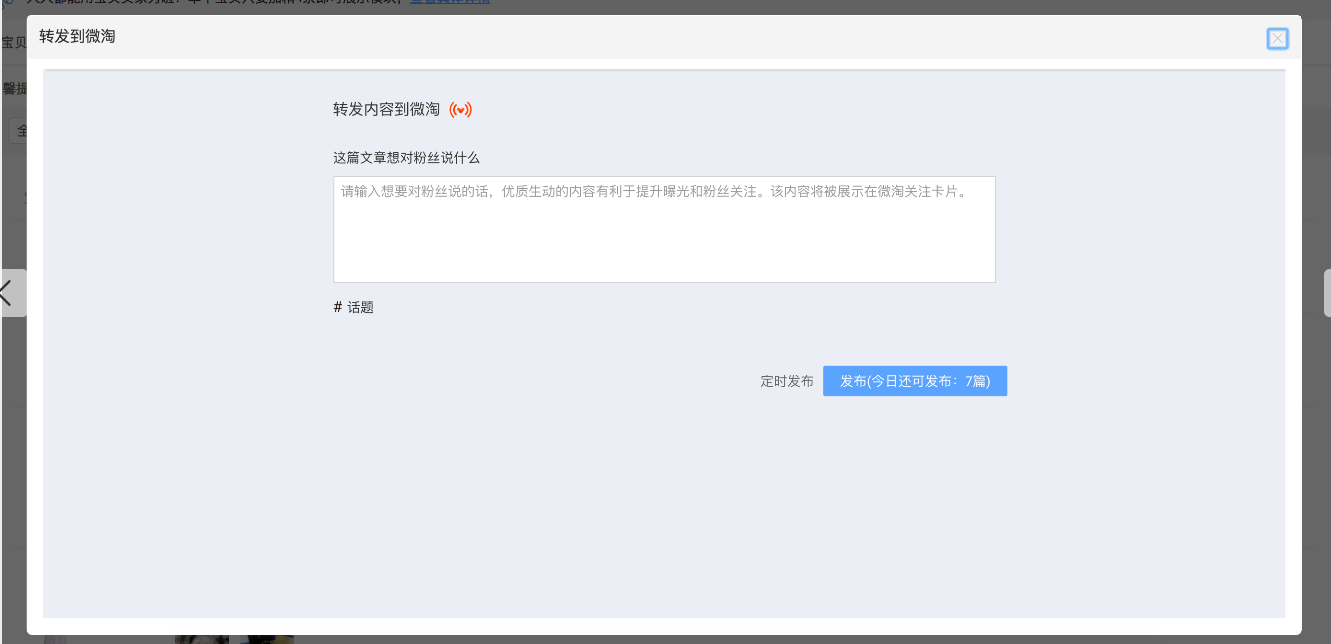Image resolution: width=1331 pixels, height=644 pixels.
Task: Click the gray title bar of dialog
Action: (x=664, y=37)
